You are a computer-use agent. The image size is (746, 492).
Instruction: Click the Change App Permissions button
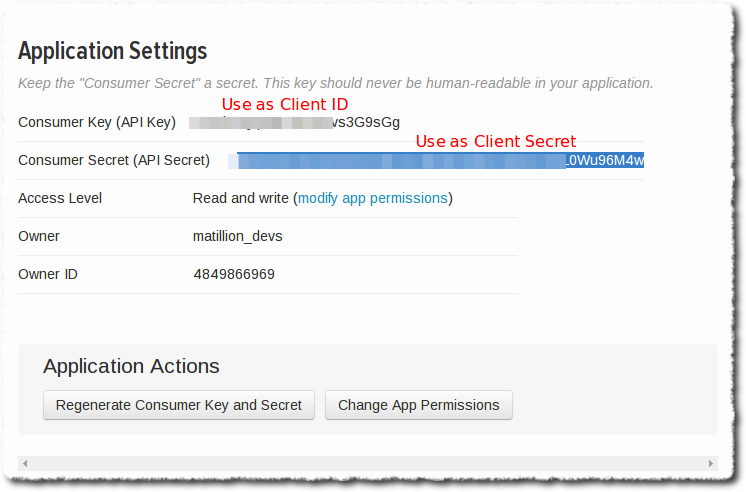tap(419, 405)
